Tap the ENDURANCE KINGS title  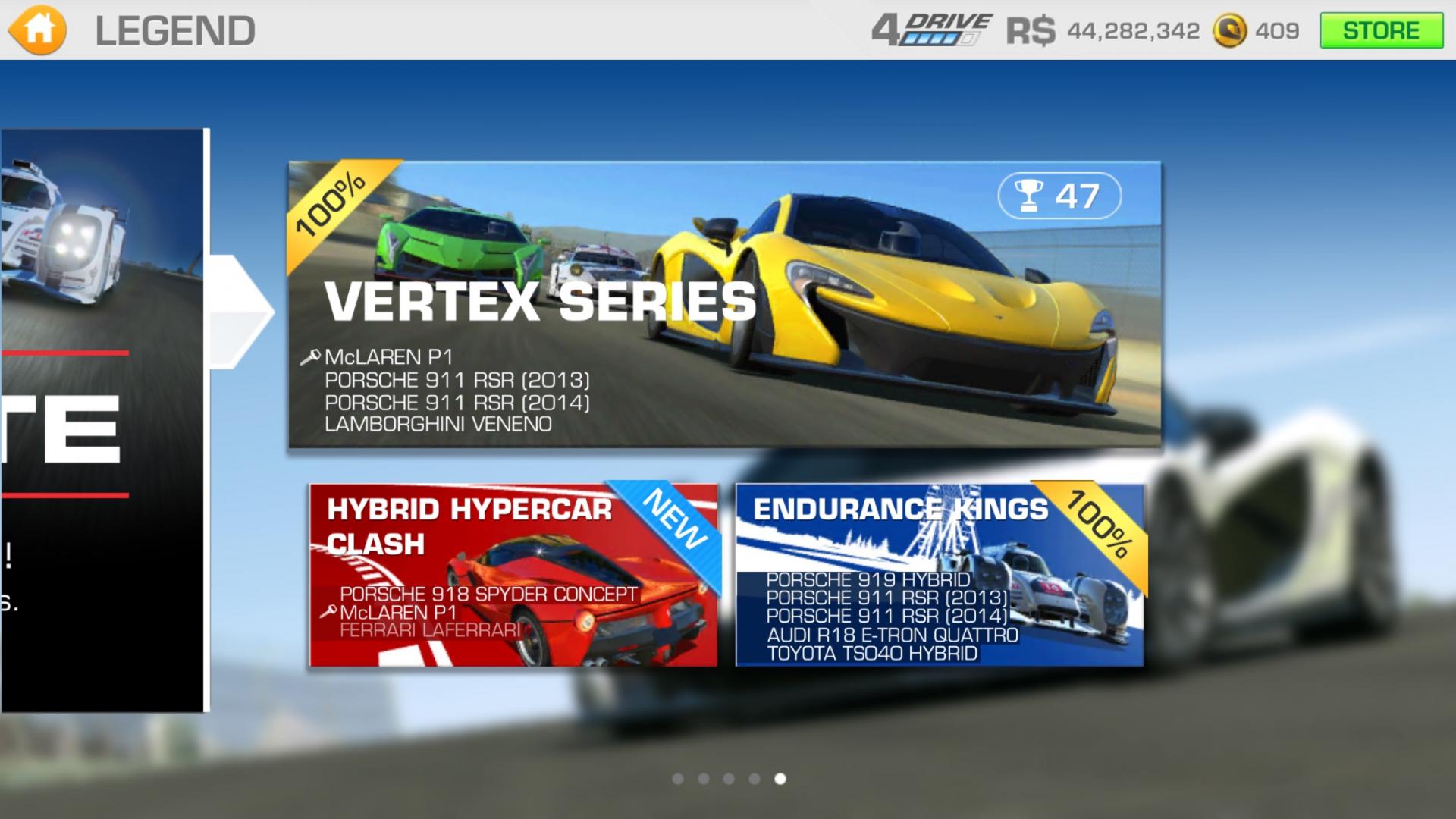tap(900, 509)
